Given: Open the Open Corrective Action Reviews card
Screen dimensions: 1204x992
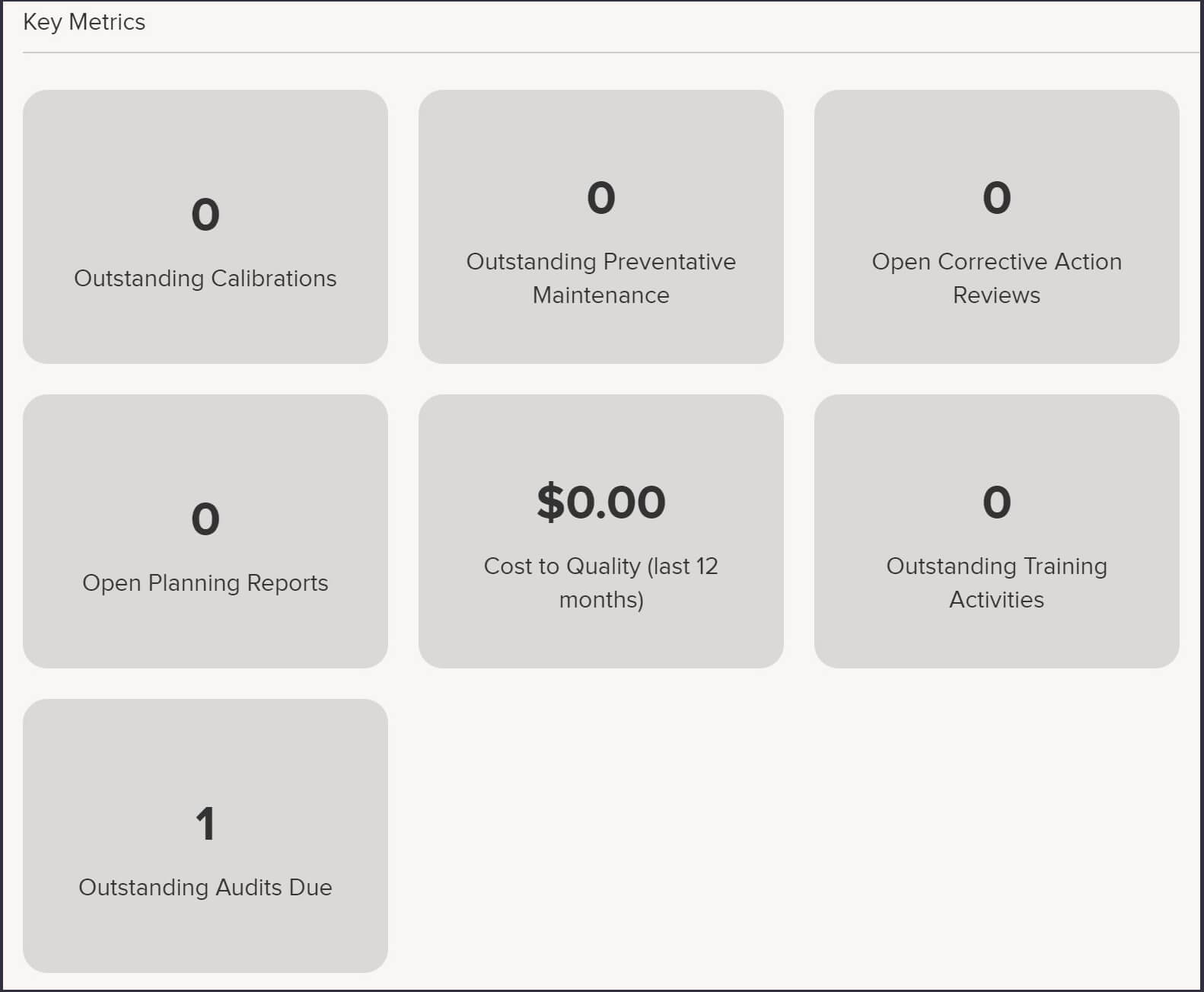Looking at the screenshot, I should pos(997,226).
